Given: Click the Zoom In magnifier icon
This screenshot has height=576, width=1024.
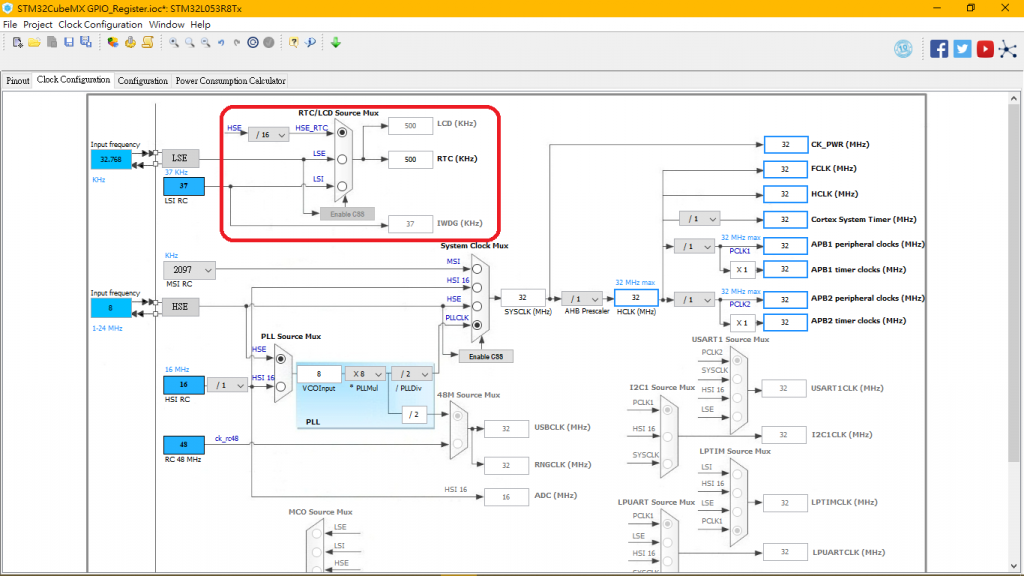Looking at the screenshot, I should [174, 42].
